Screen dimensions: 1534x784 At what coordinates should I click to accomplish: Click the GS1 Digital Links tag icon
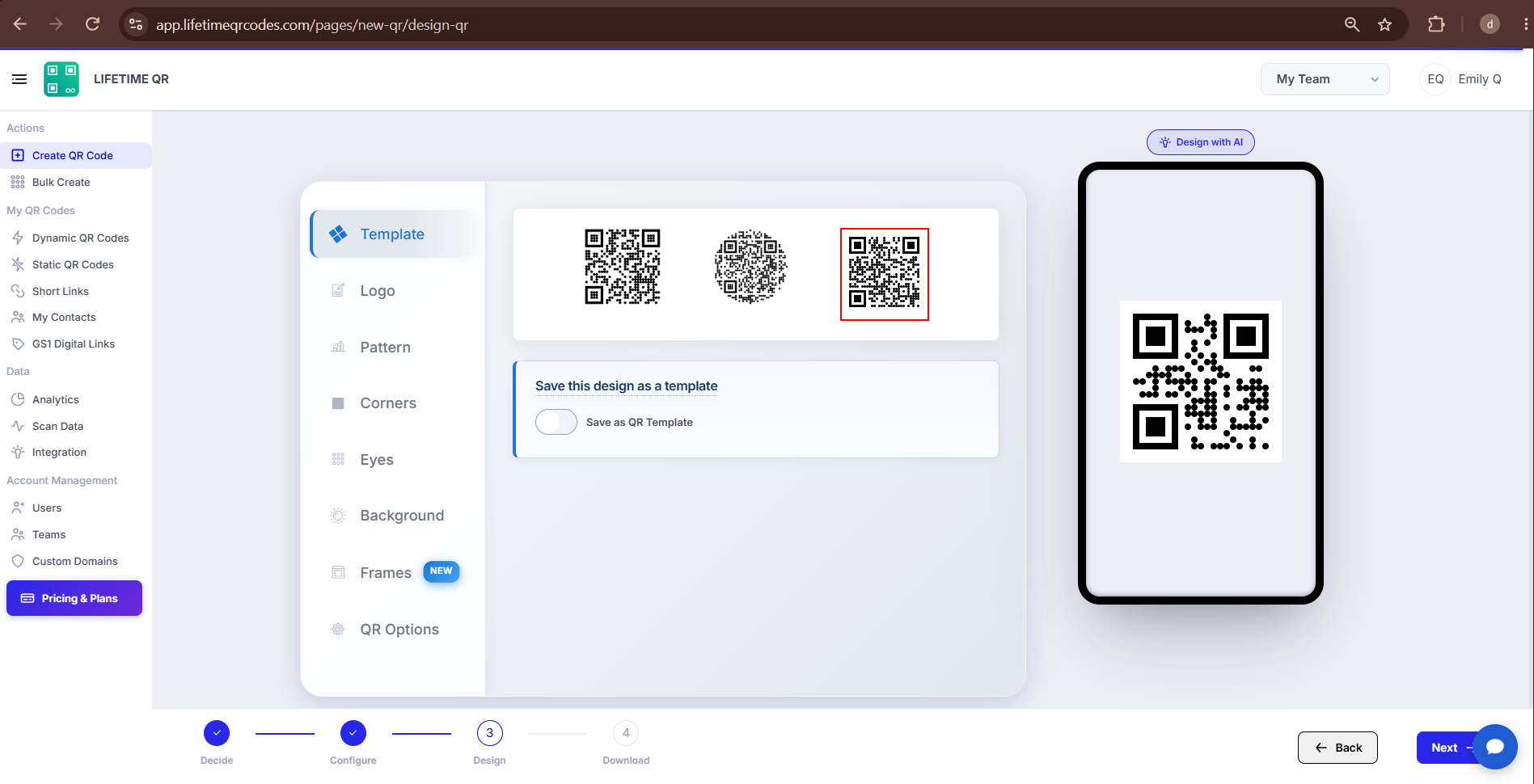click(x=18, y=344)
